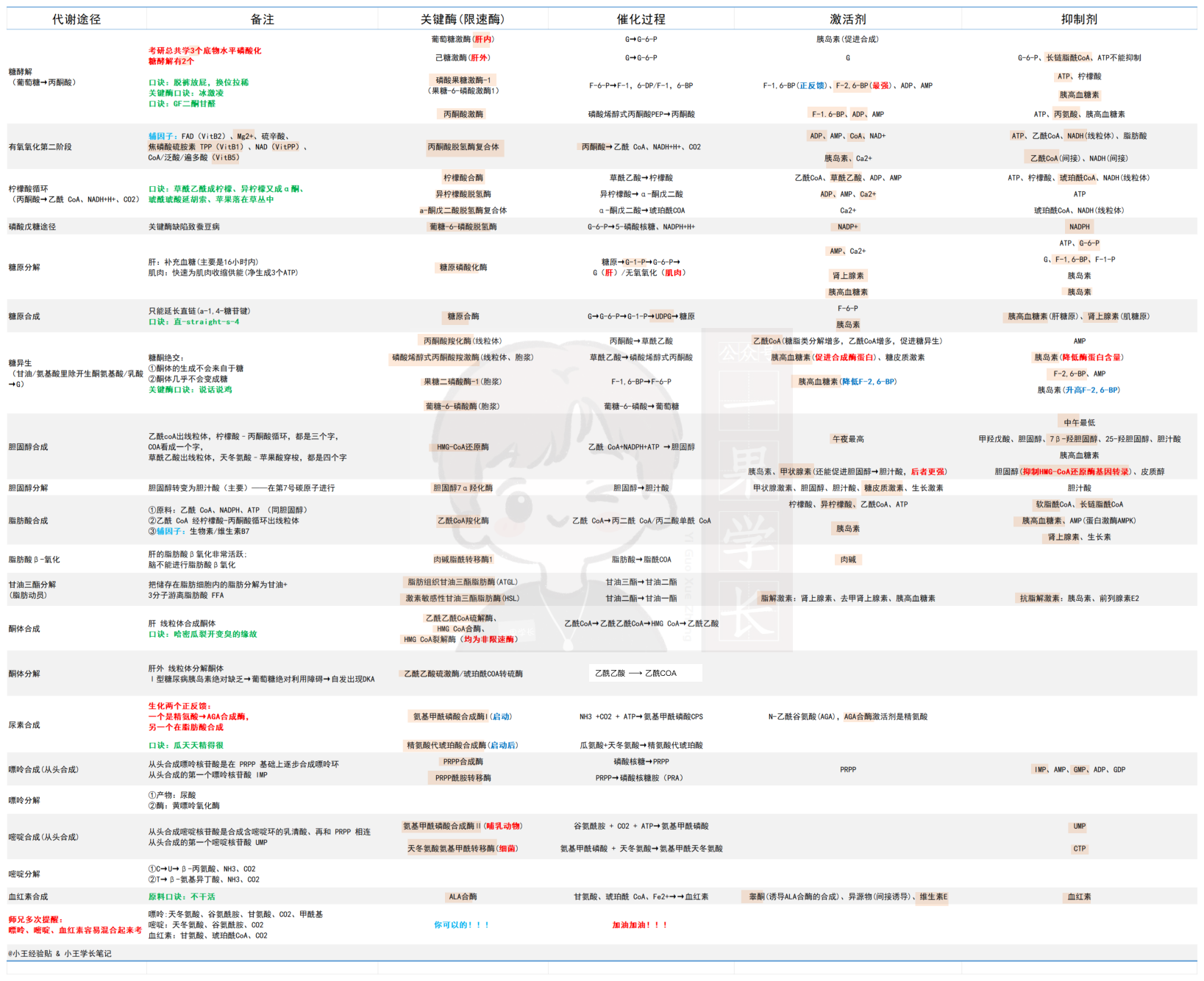The height and width of the screenshot is (981, 1204).
Task: Click the 丙酮酸脱氢酶复合体 cell
Action: point(463,147)
